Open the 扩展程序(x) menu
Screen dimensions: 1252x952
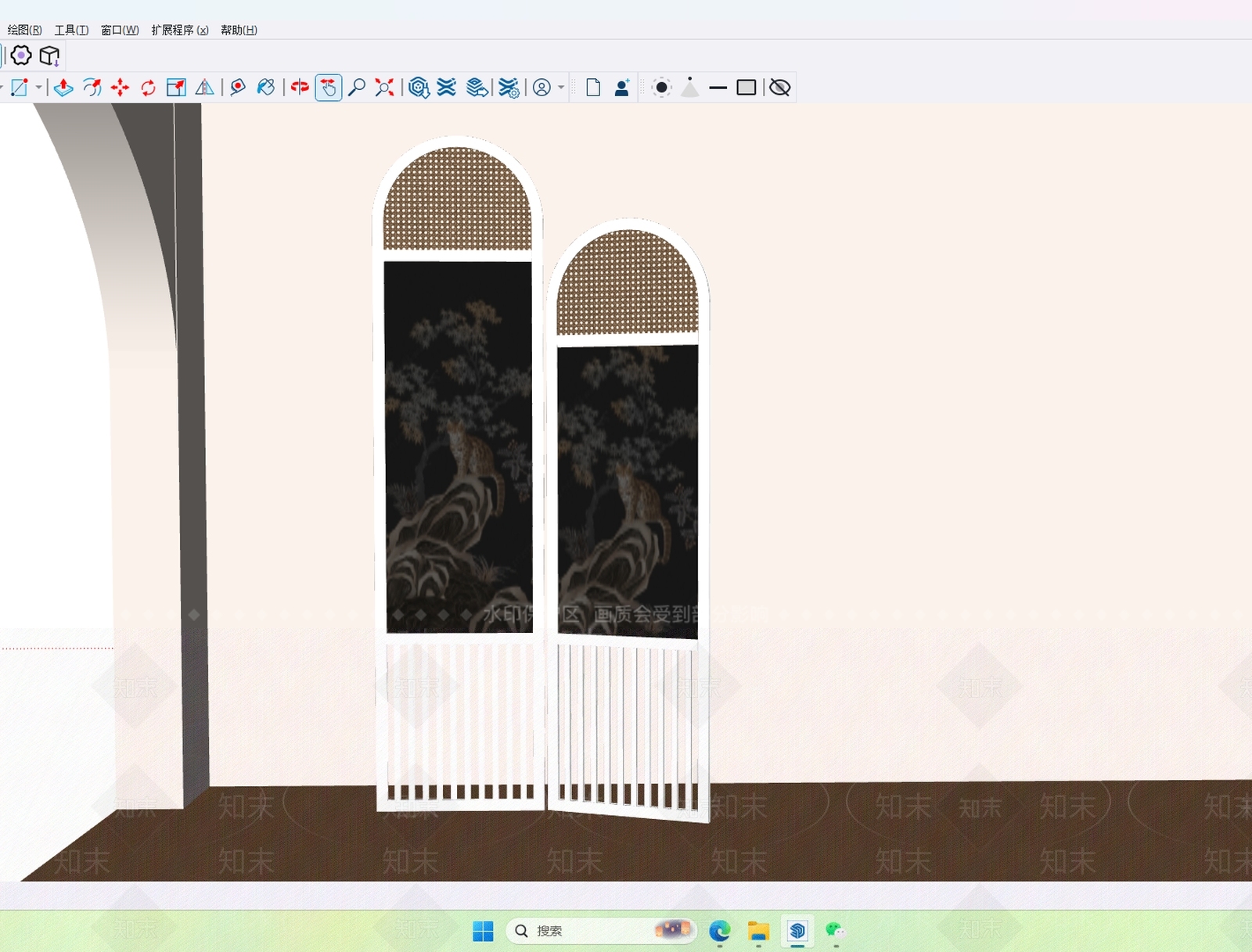point(180,30)
